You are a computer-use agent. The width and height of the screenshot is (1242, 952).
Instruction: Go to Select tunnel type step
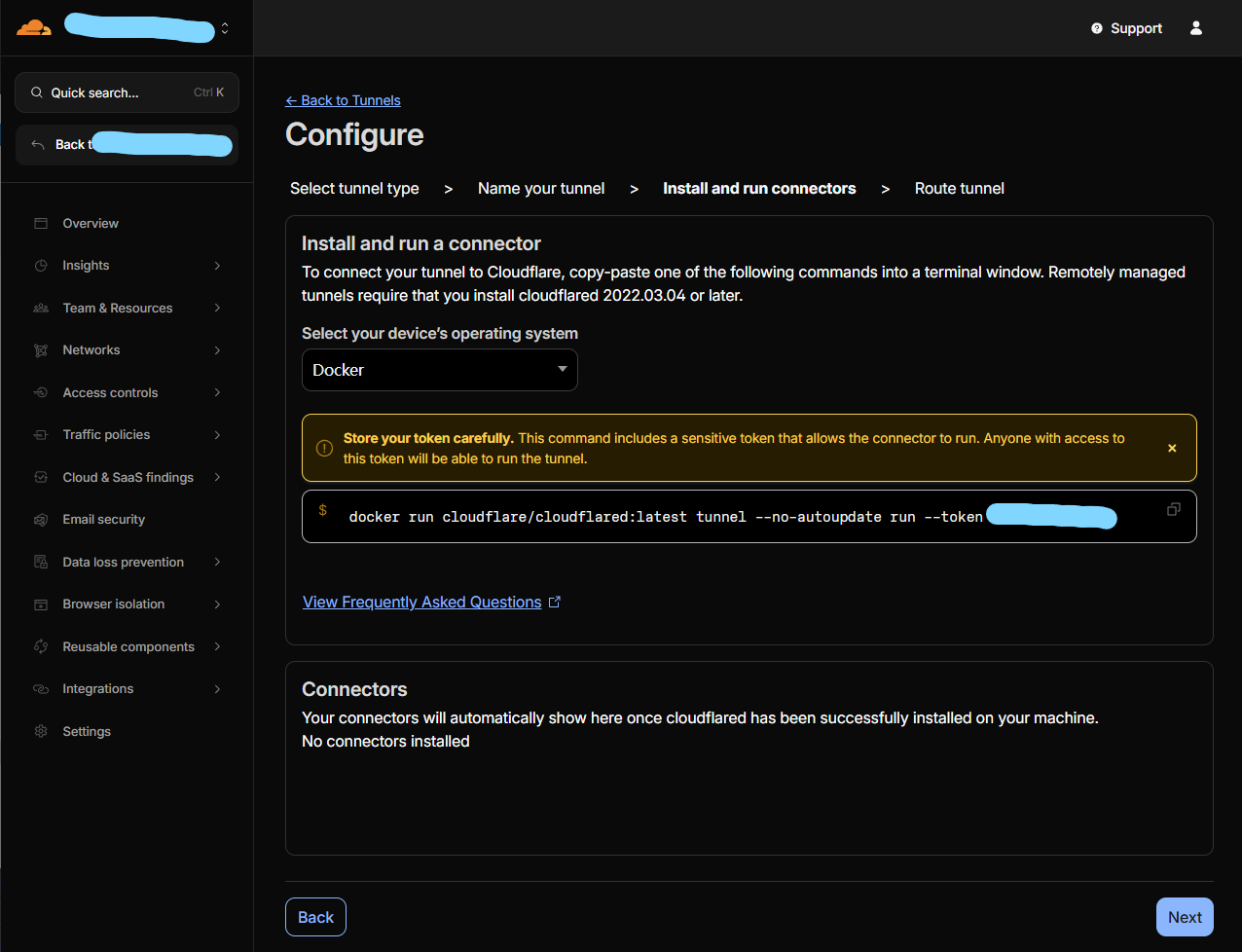pos(354,189)
